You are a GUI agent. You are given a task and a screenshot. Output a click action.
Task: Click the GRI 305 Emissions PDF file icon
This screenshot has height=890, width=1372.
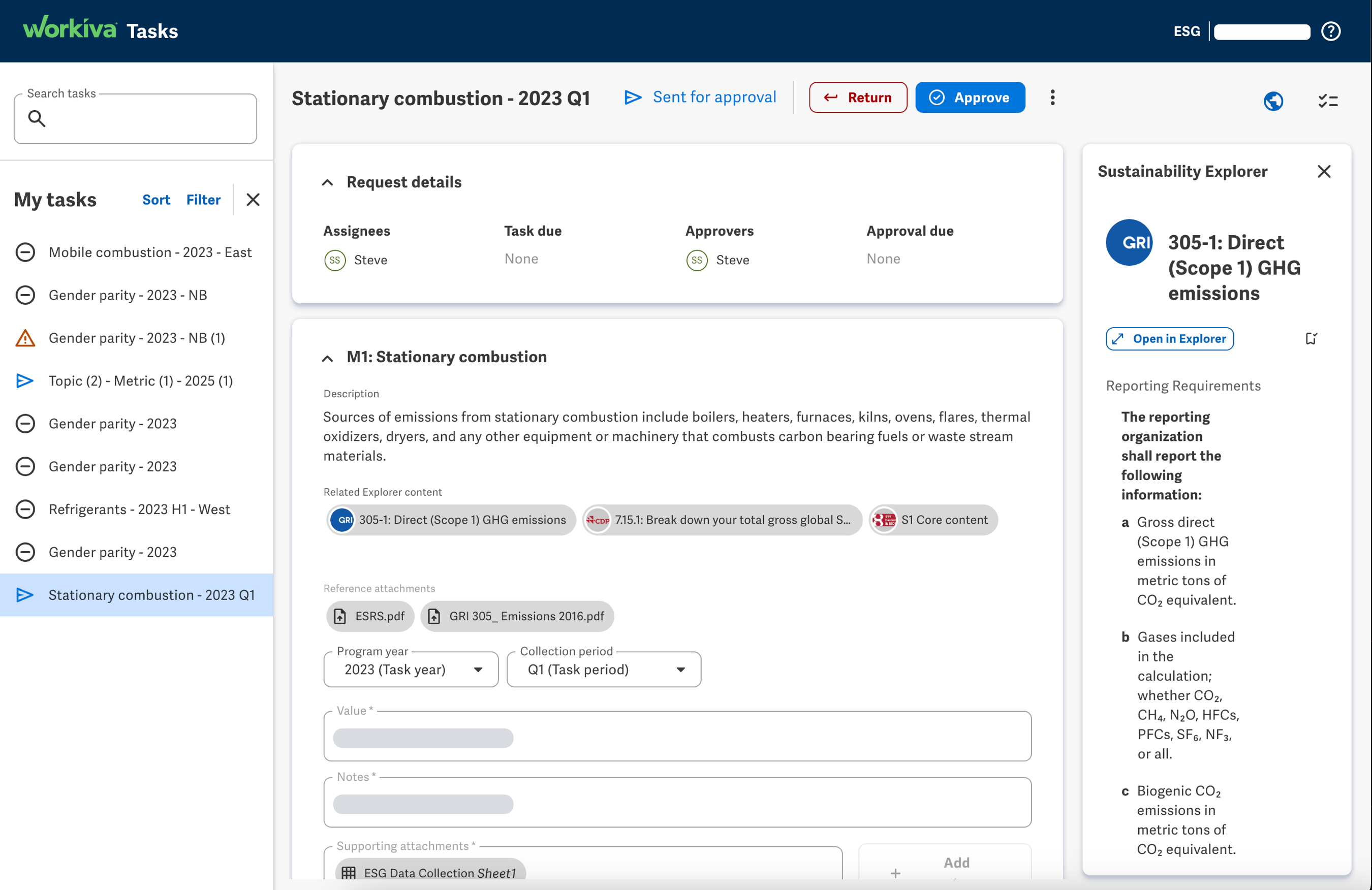point(434,616)
